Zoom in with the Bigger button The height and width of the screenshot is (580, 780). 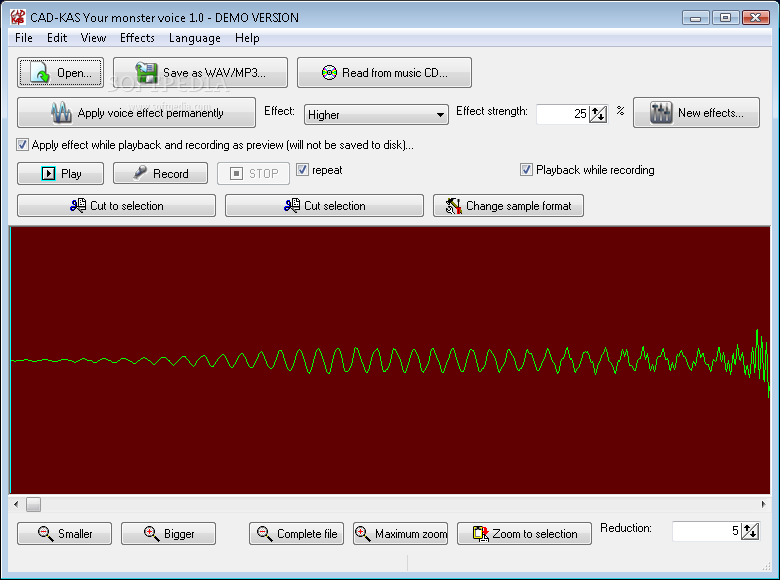pyautogui.click(x=168, y=534)
